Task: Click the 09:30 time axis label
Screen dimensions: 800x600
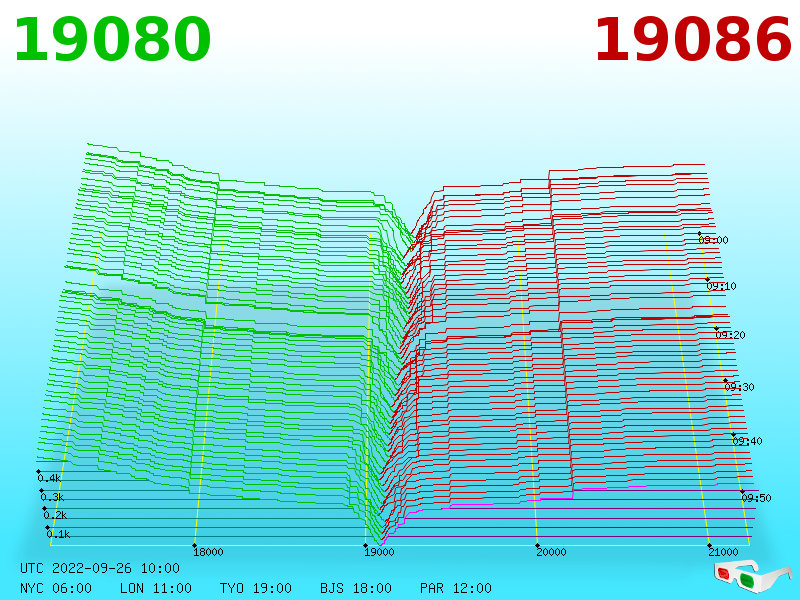Action: point(739,387)
